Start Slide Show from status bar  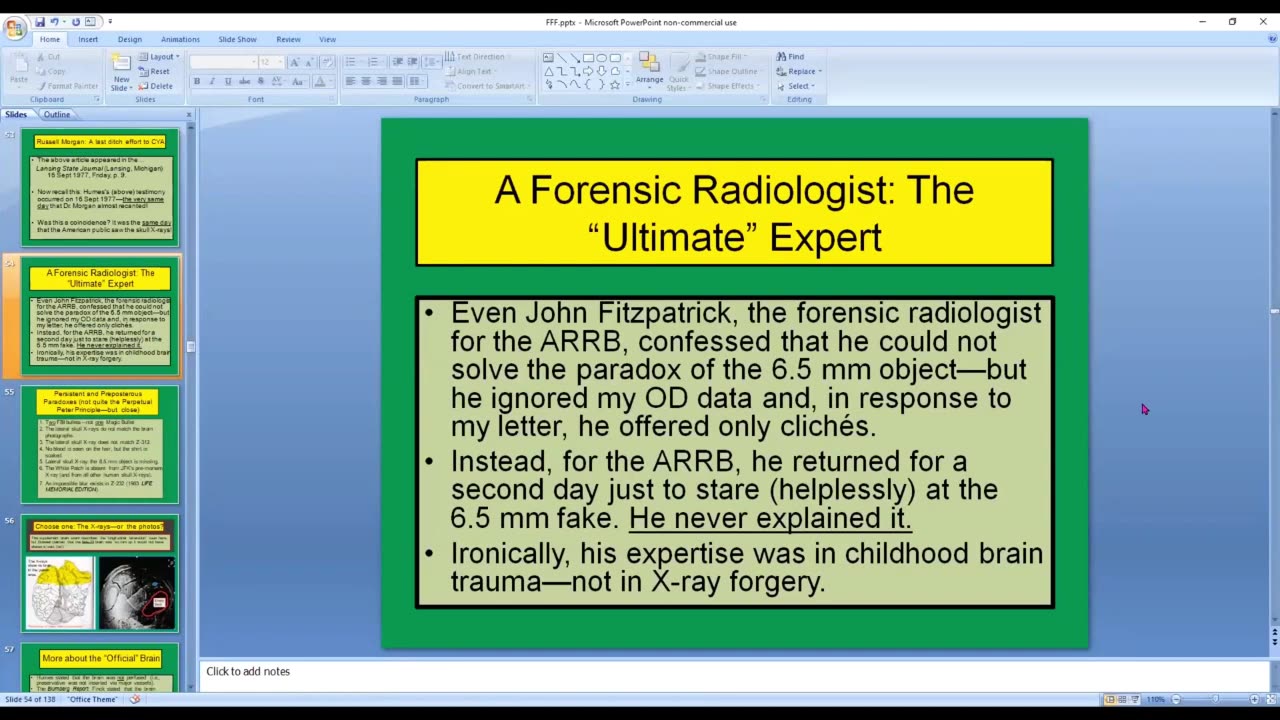tap(1136, 699)
